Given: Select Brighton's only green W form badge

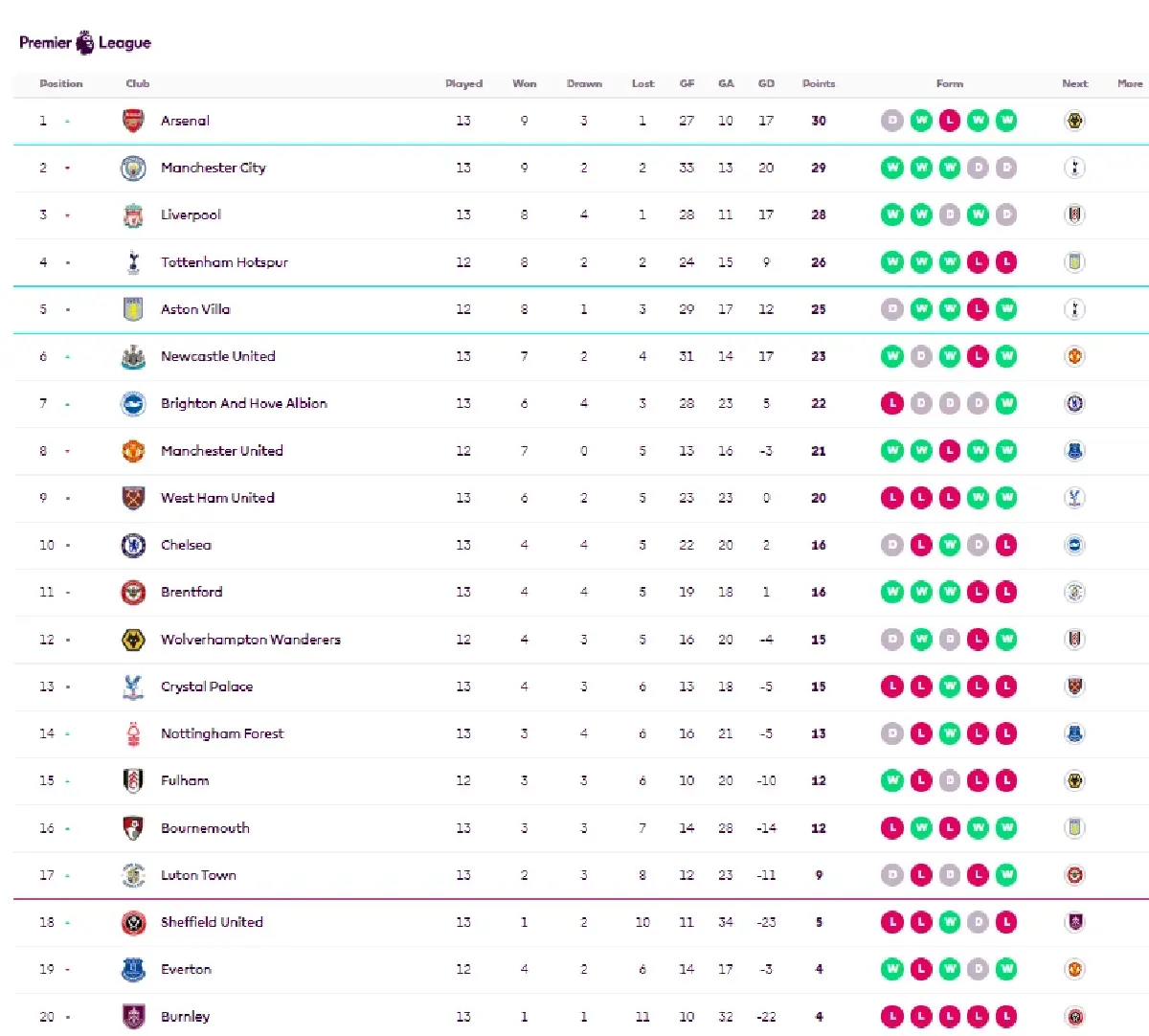Looking at the screenshot, I should 1005,403.
